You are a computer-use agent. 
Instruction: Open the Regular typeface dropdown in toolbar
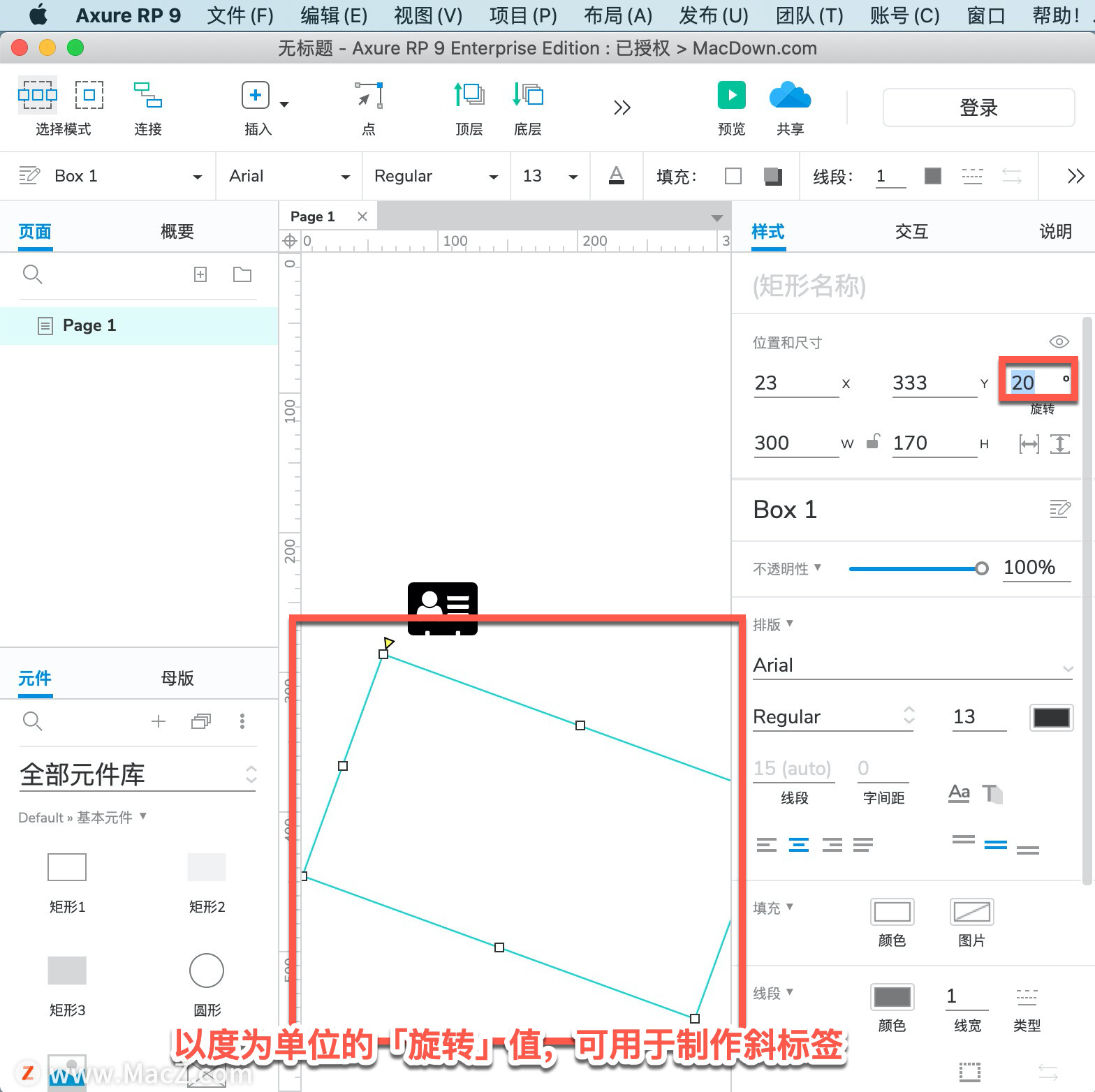point(436,176)
